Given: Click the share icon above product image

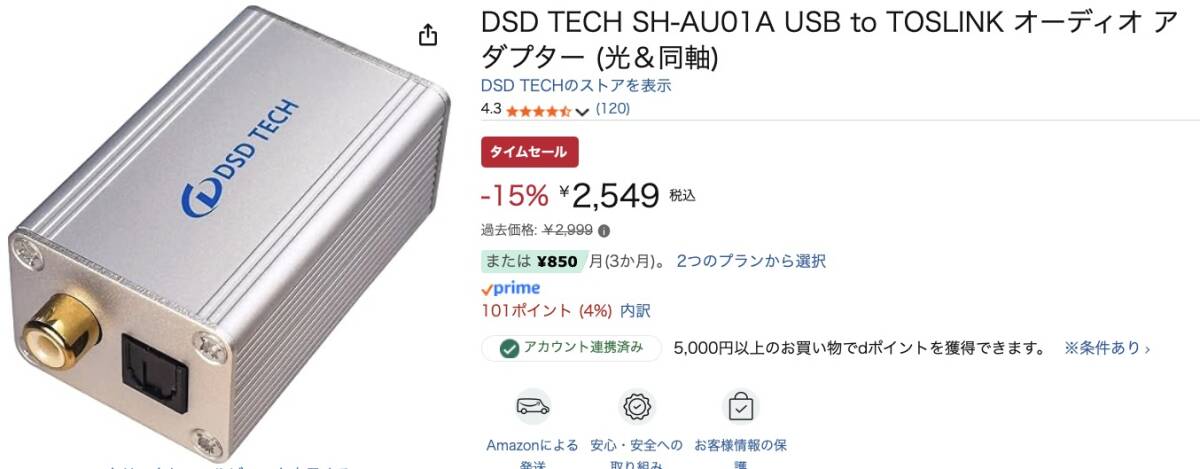Looking at the screenshot, I should click(428, 35).
